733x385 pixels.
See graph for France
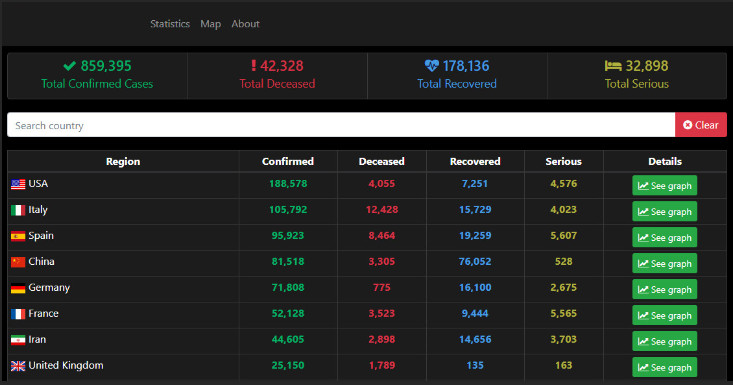tap(664, 315)
